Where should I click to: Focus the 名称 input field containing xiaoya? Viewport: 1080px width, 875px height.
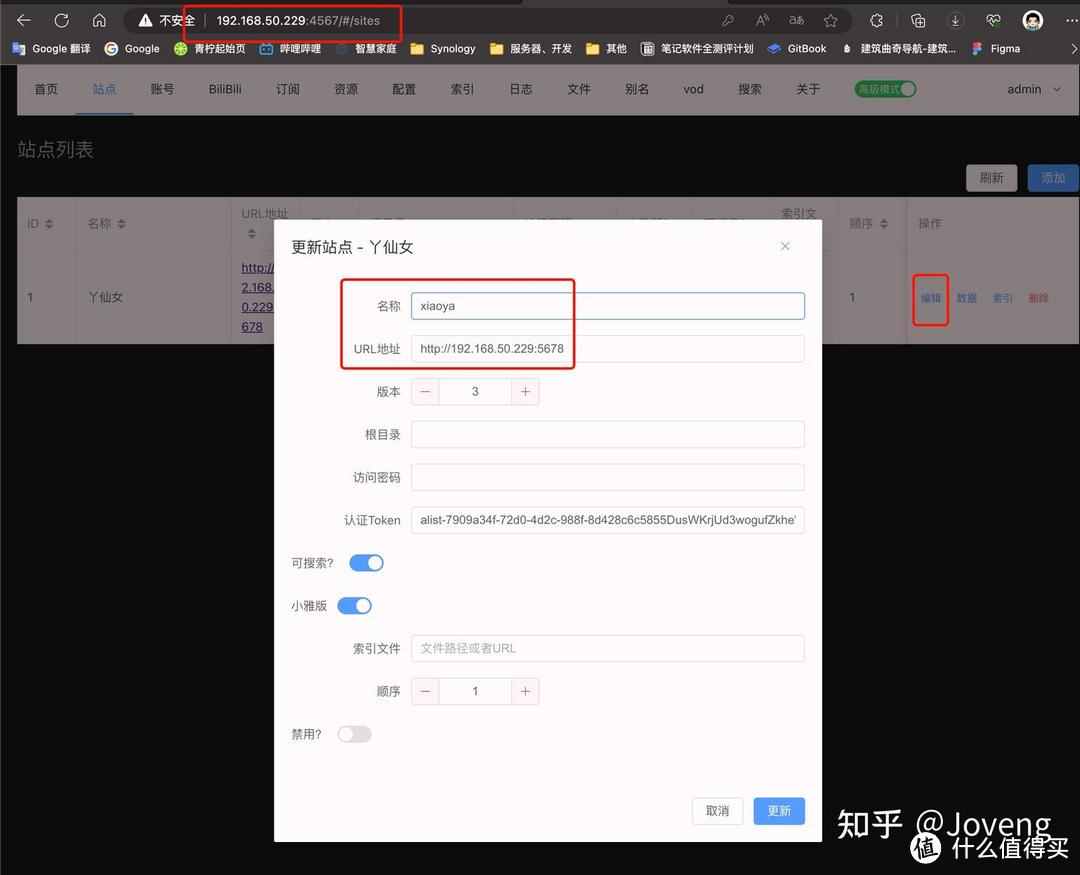click(x=608, y=306)
